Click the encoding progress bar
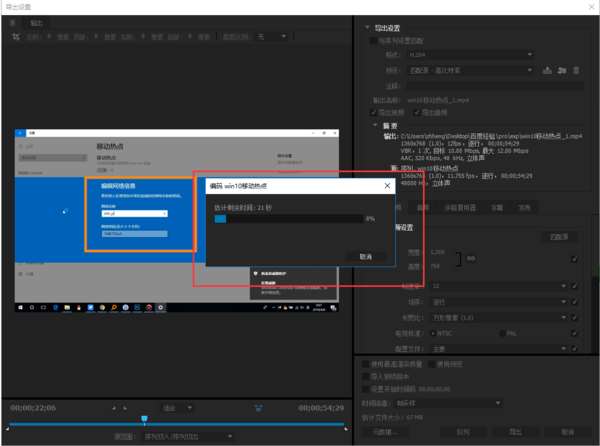Screen dimensions: 600x446 click(x=288, y=219)
